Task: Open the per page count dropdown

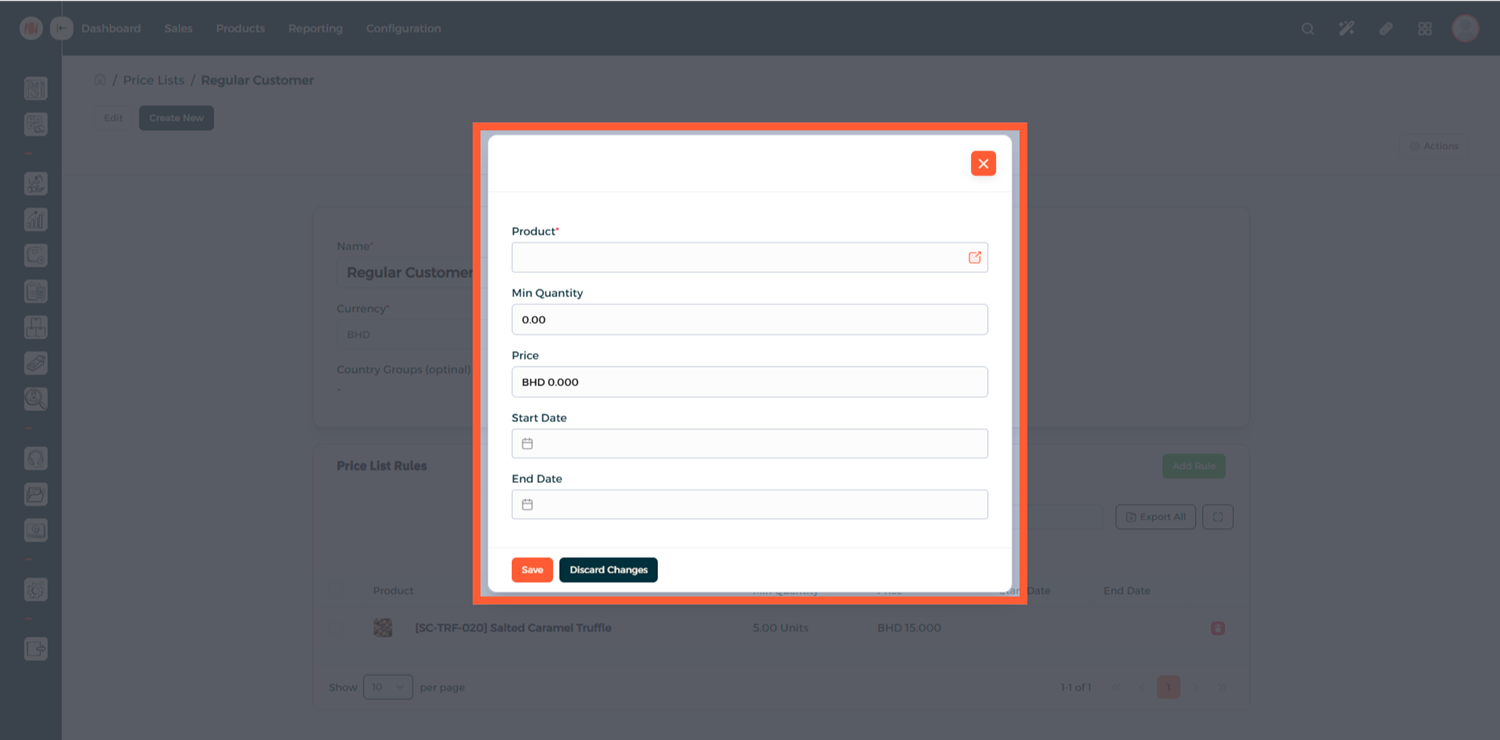Action: pyautogui.click(x=388, y=687)
